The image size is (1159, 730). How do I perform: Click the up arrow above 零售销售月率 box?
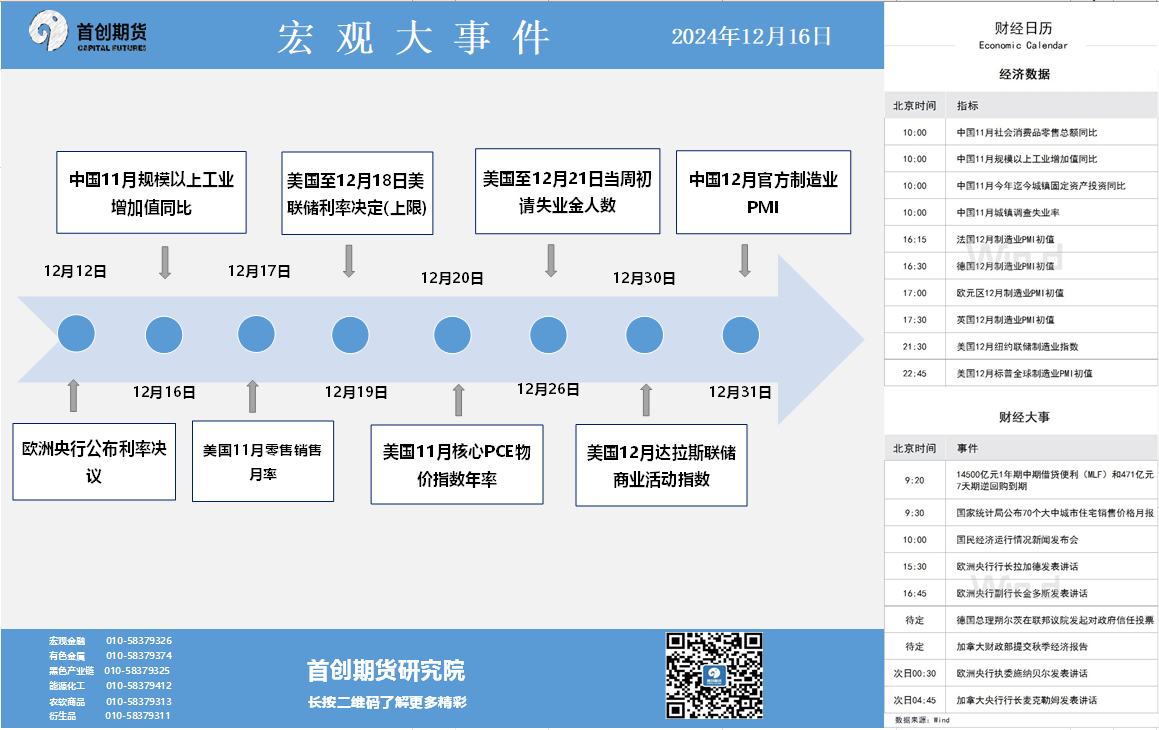pos(253,396)
